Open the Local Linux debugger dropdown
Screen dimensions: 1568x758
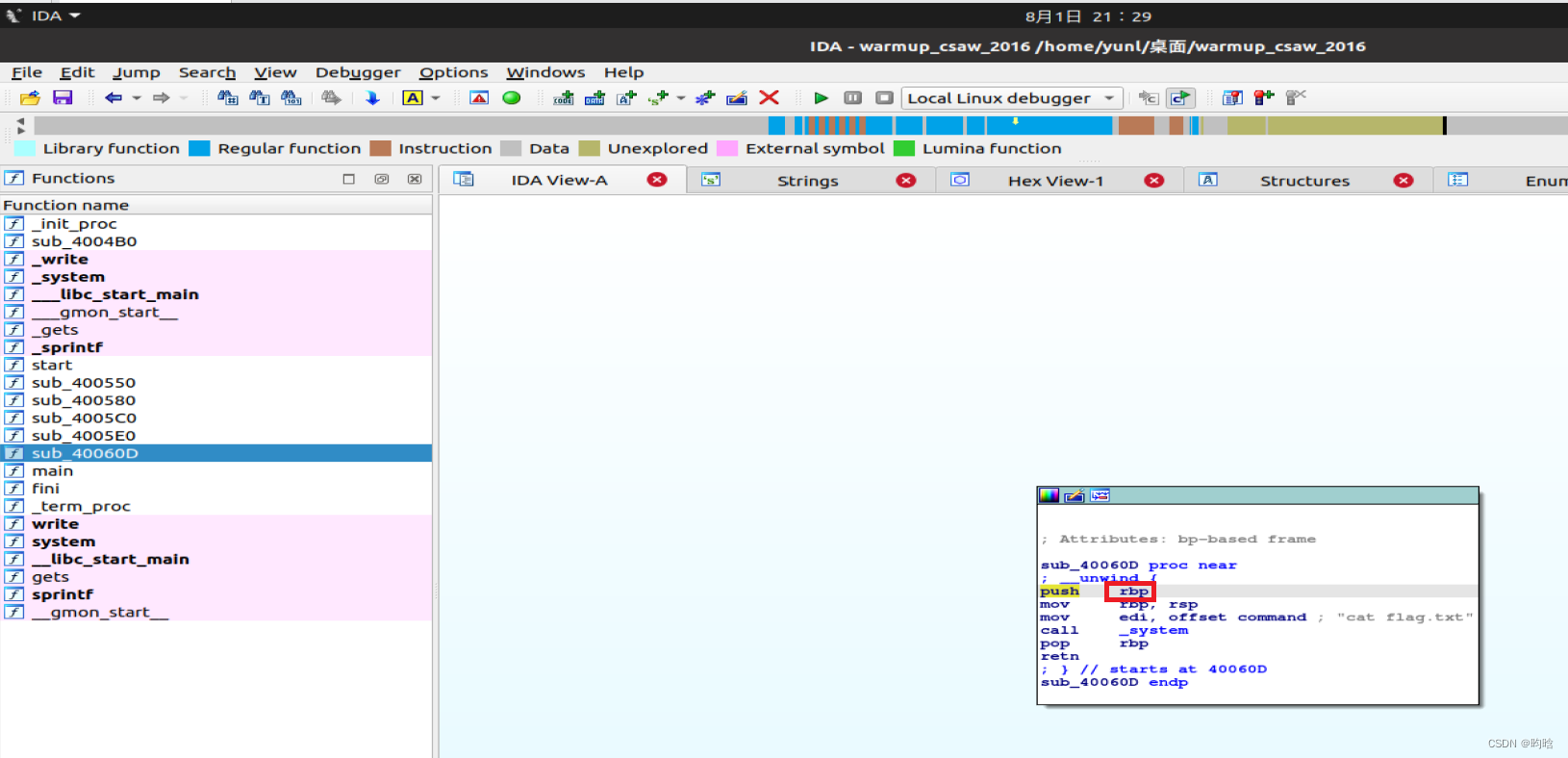click(1013, 98)
